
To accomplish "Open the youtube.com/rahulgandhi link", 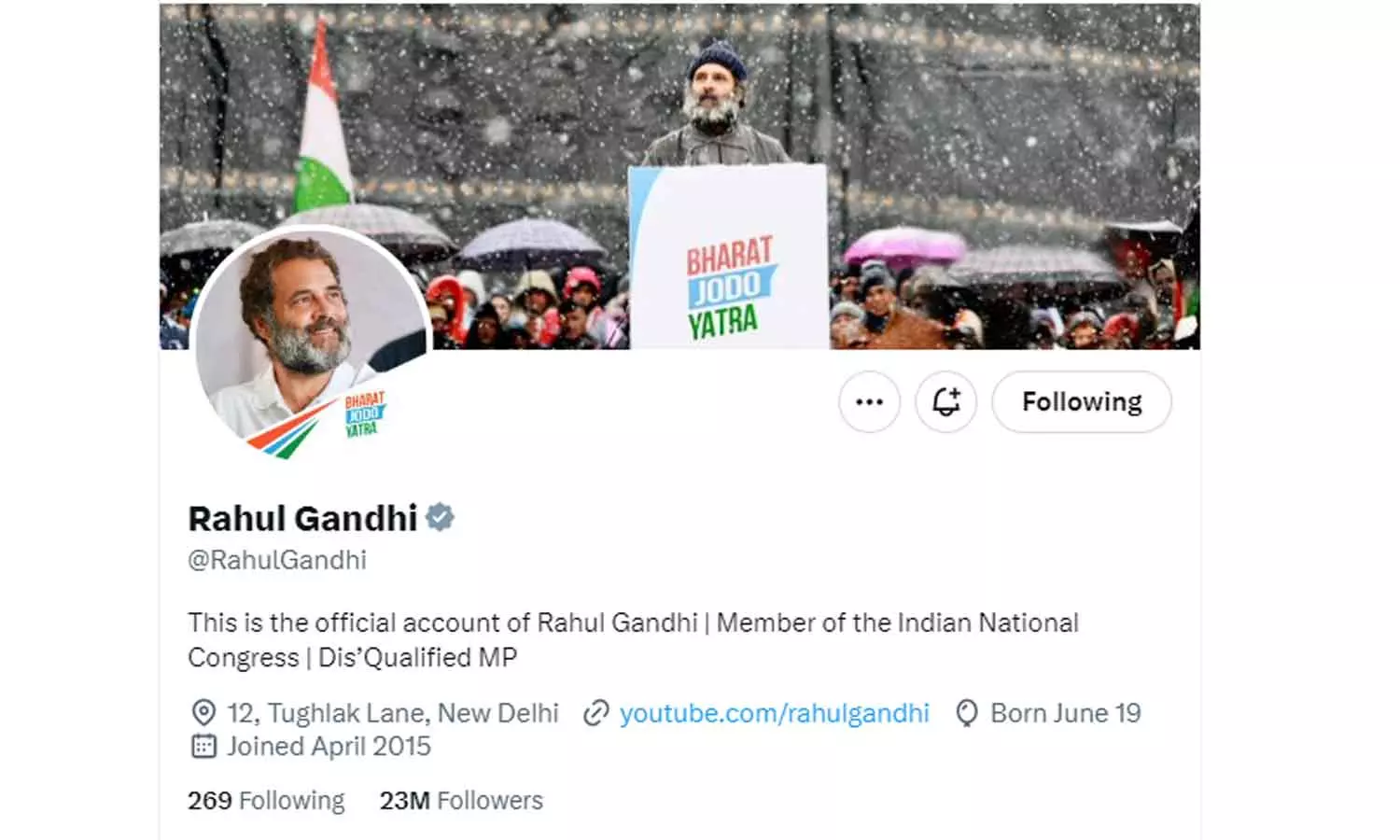I will [775, 713].
